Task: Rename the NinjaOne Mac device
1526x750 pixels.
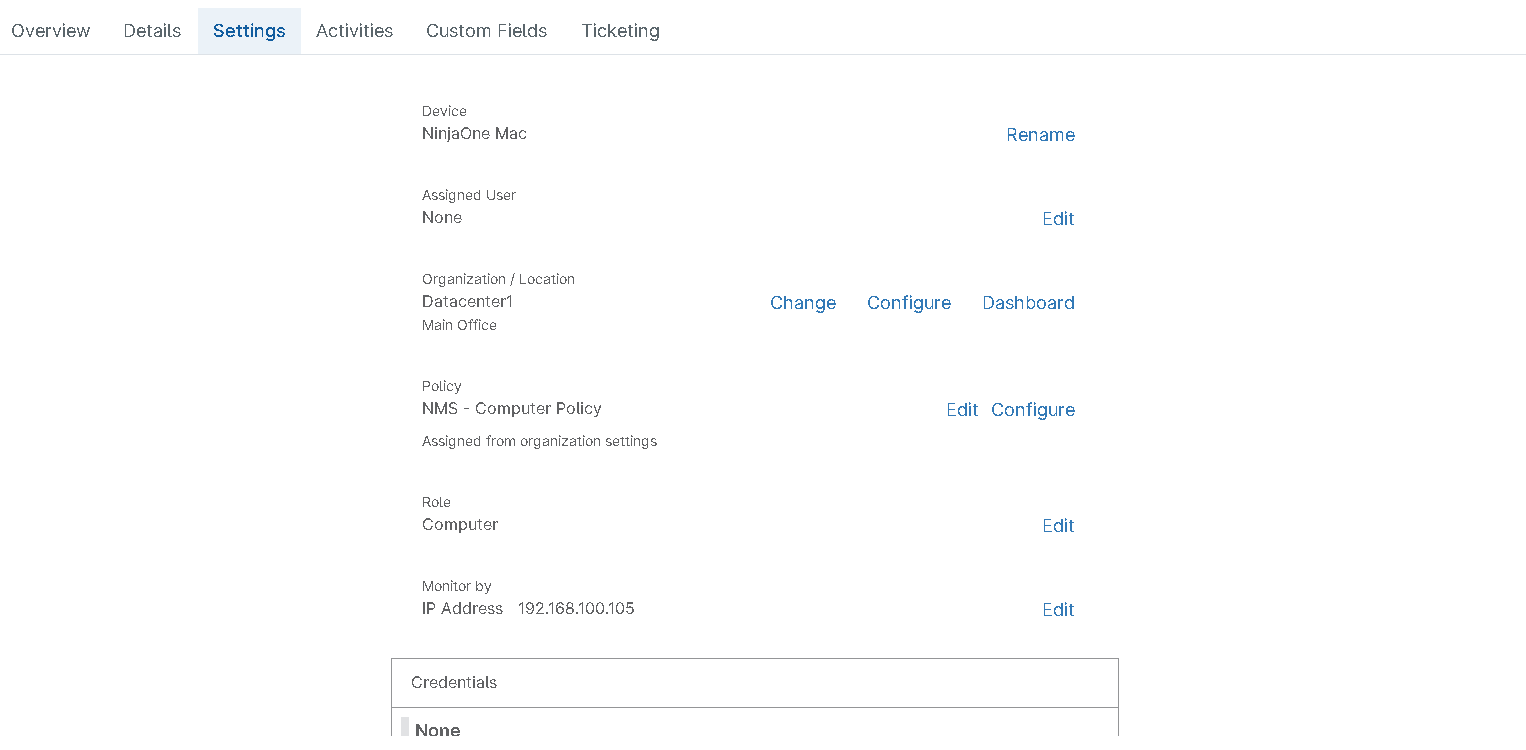Action: [x=1040, y=134]
